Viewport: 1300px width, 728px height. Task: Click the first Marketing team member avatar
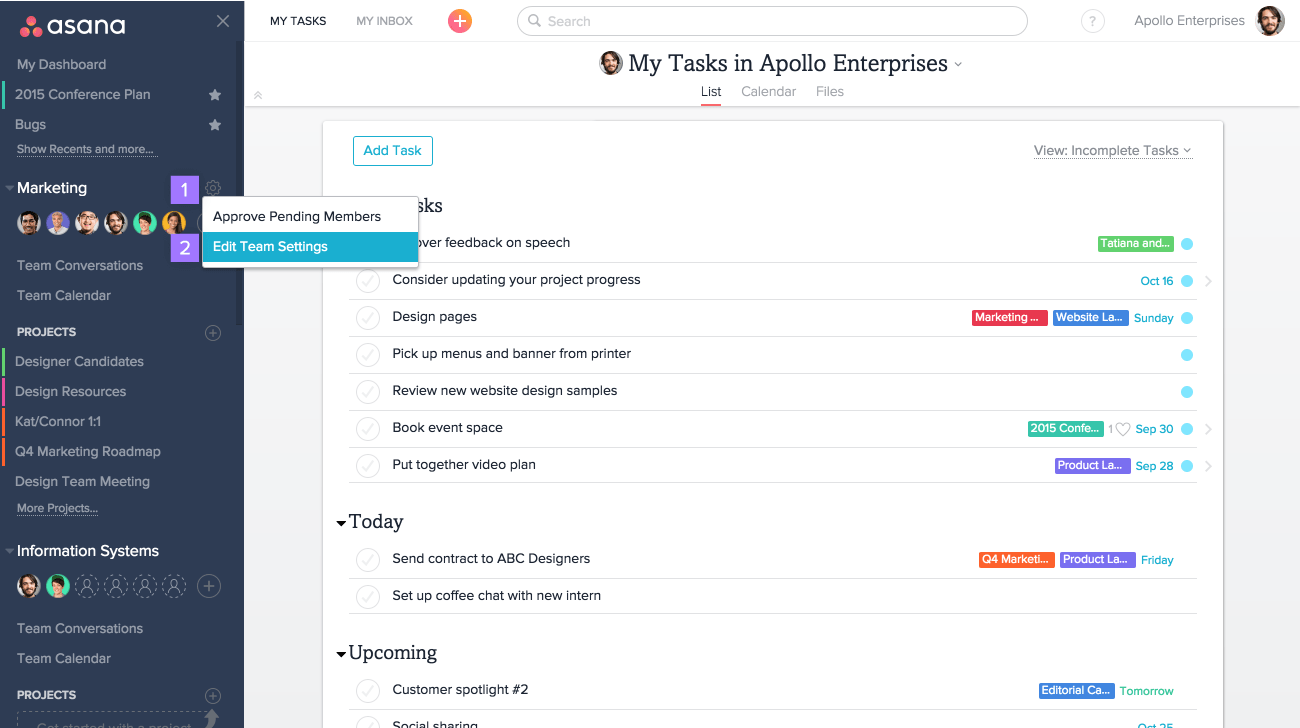[29, 223]
